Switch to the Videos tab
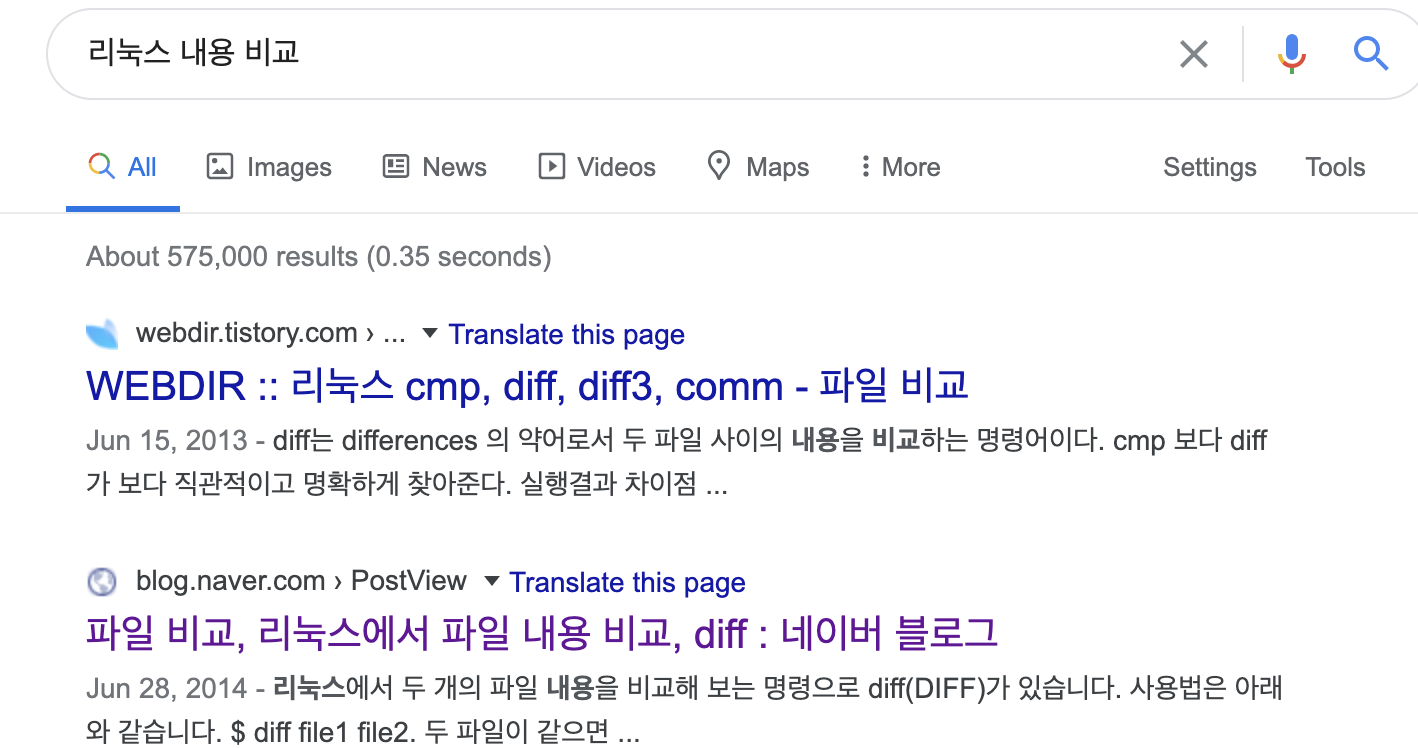The width and height of the screenshot is (1418, 748). [597, 167]
